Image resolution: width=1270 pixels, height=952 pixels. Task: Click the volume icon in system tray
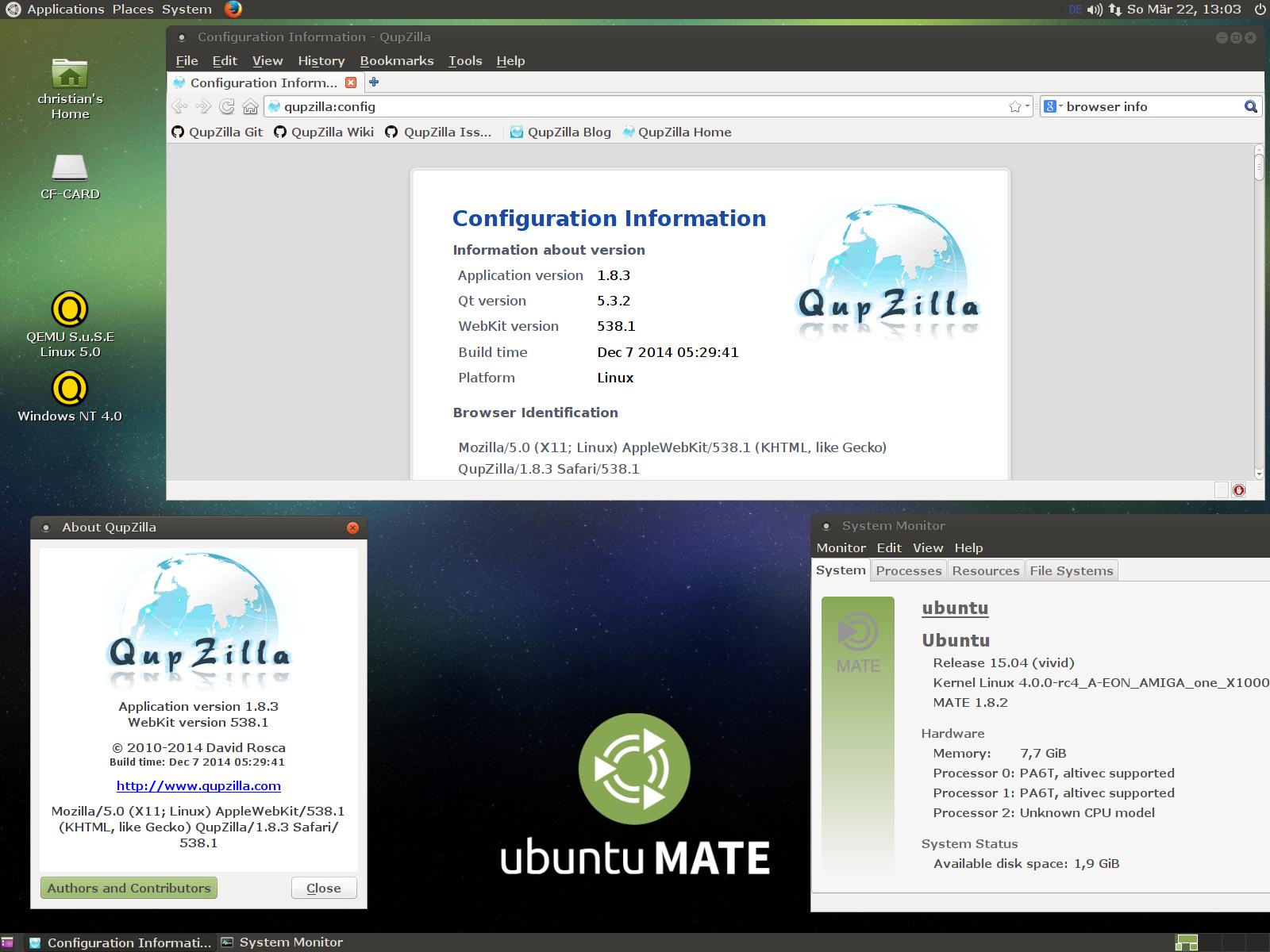(x=1095, y=10)
